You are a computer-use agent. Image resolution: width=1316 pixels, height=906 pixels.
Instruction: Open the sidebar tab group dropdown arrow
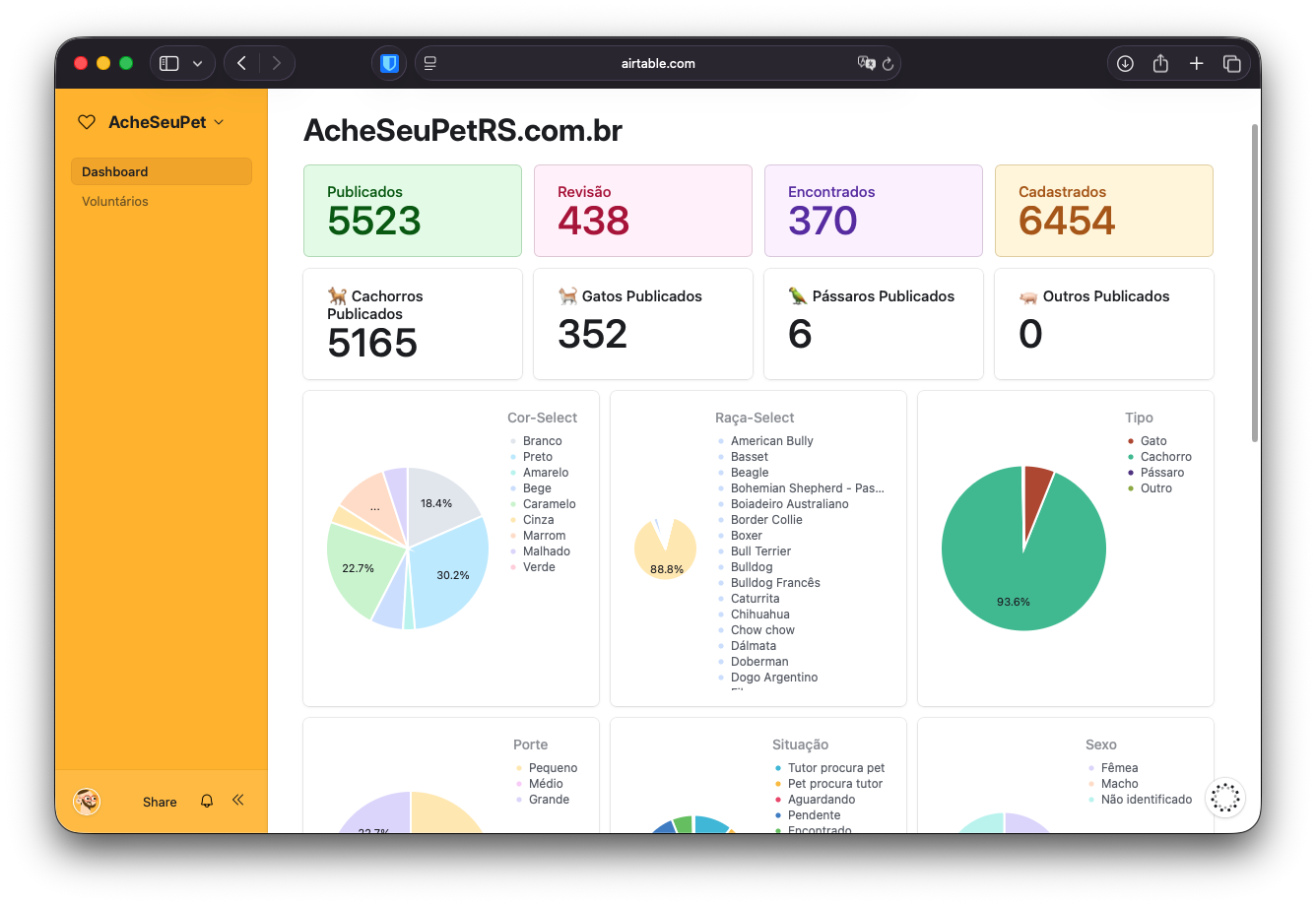[x=197, y=63]
